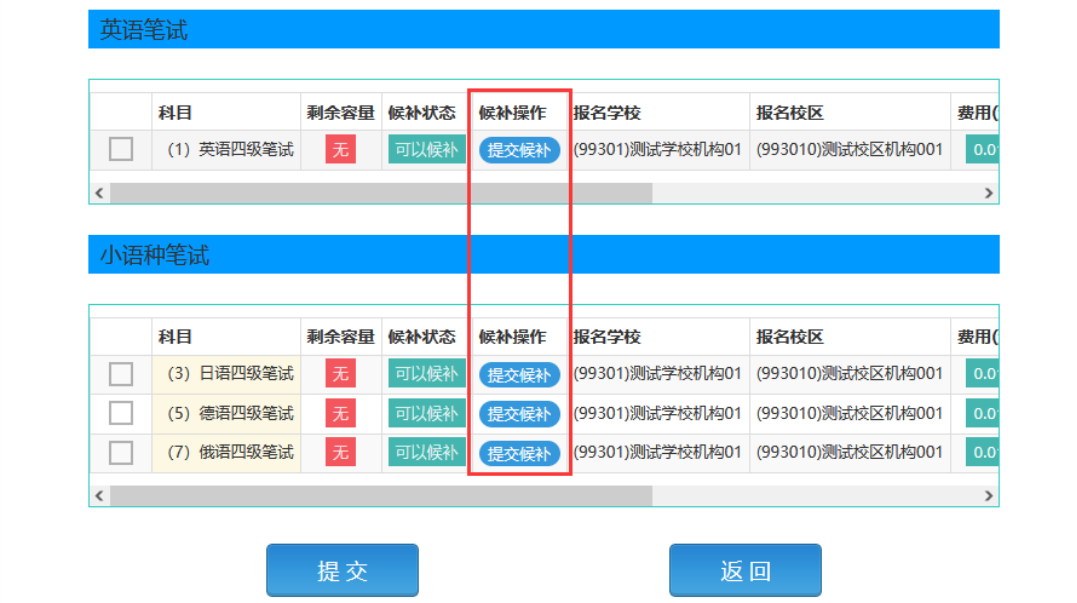
Task: Click red 无 badge for 英语四级笔试
Action: tap(340, 150)
